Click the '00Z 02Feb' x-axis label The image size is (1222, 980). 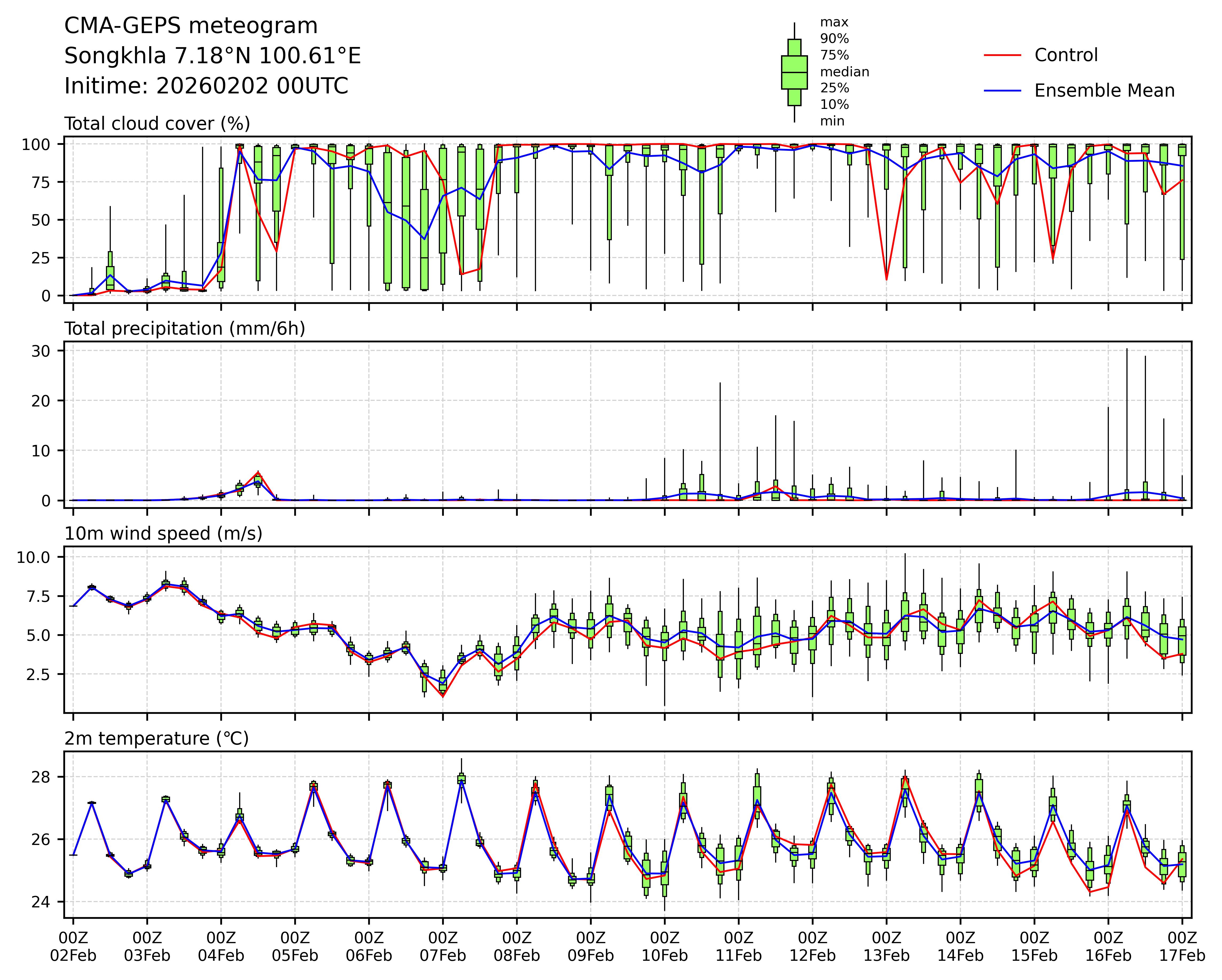[x=73, y=946]
